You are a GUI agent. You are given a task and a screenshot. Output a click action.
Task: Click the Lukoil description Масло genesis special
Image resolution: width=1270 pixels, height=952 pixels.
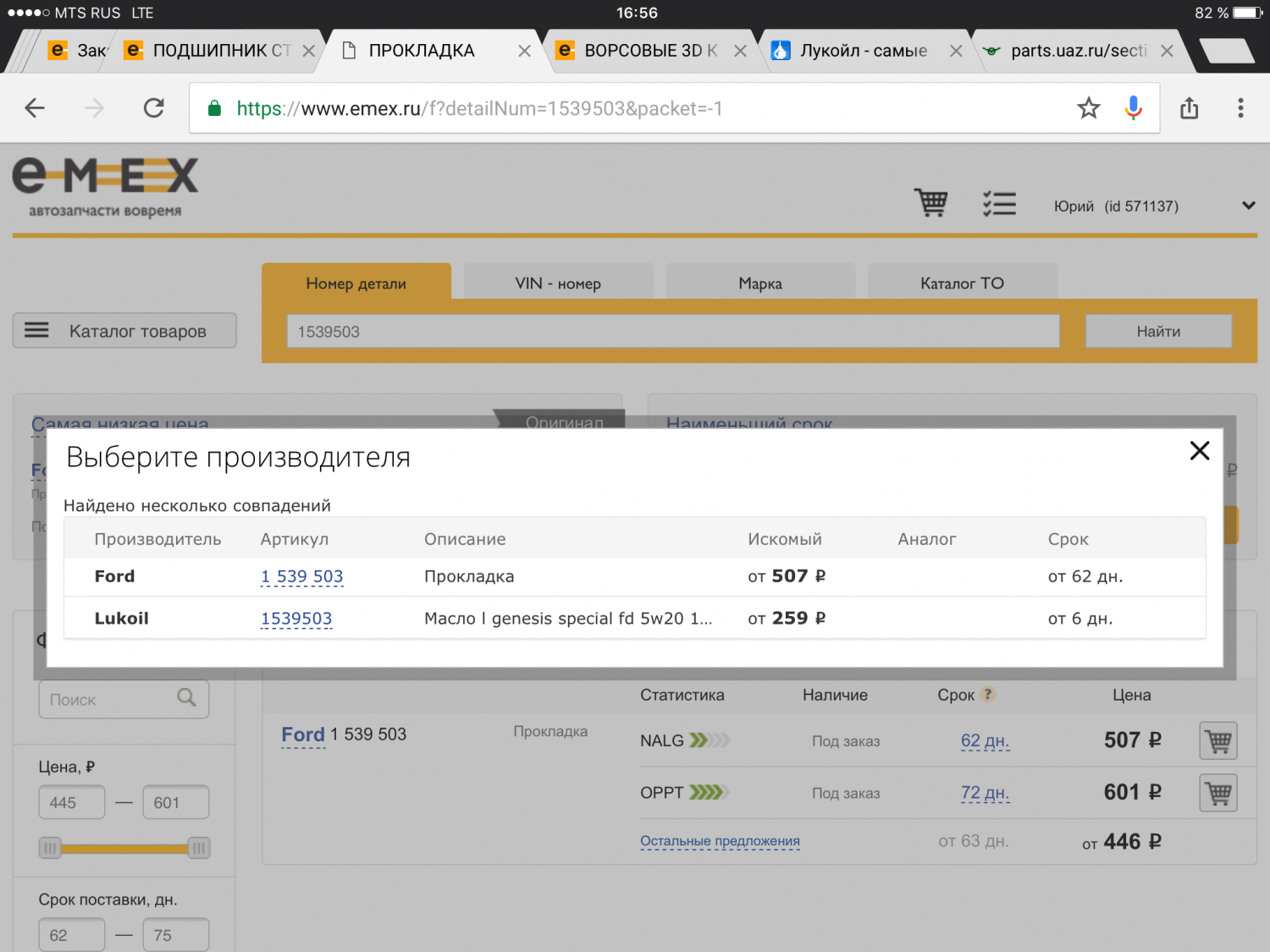pos(568,619)
